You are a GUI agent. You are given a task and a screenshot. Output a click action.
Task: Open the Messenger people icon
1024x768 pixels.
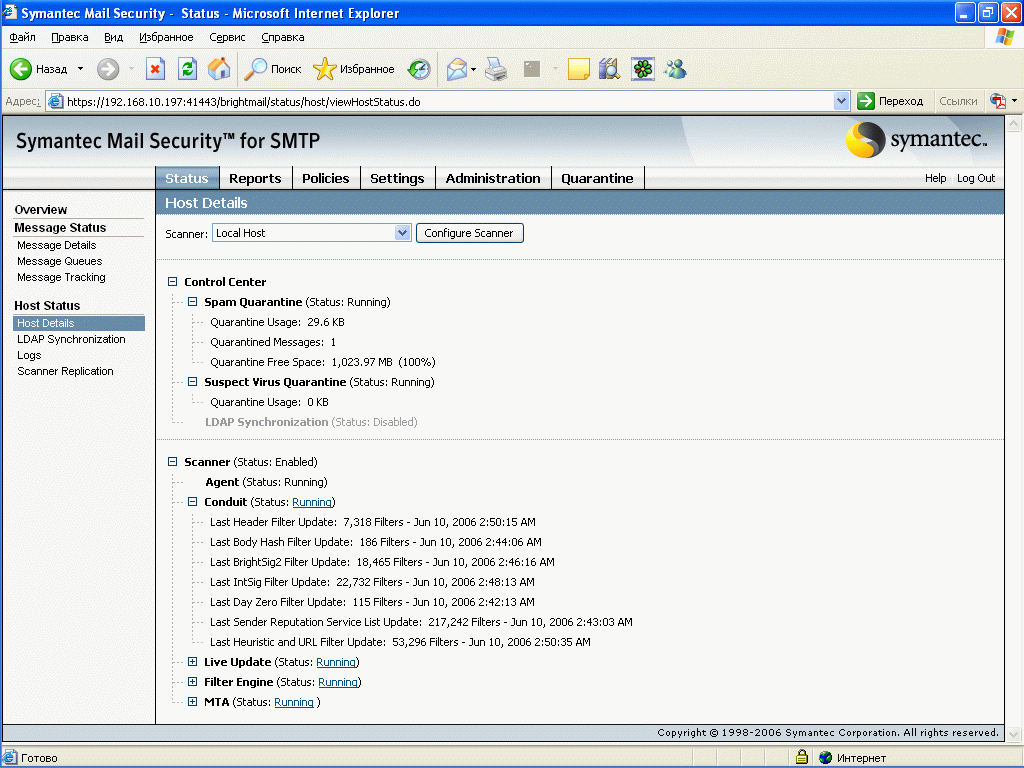pyautogui.click(x=675, y=69)
